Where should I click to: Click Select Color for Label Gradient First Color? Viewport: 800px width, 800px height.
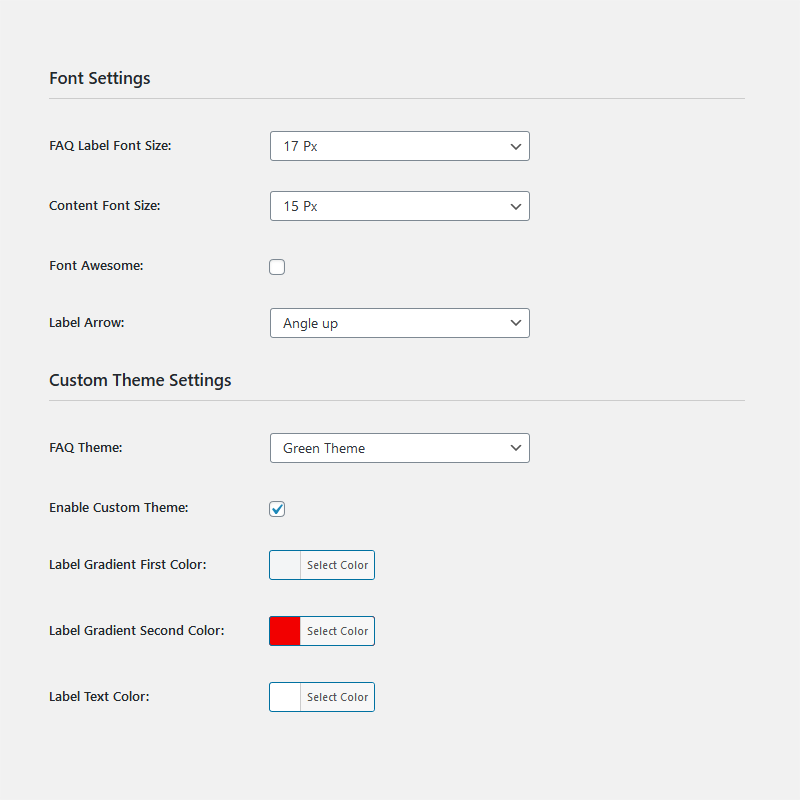pyautogui.click(x=337, y=565)
